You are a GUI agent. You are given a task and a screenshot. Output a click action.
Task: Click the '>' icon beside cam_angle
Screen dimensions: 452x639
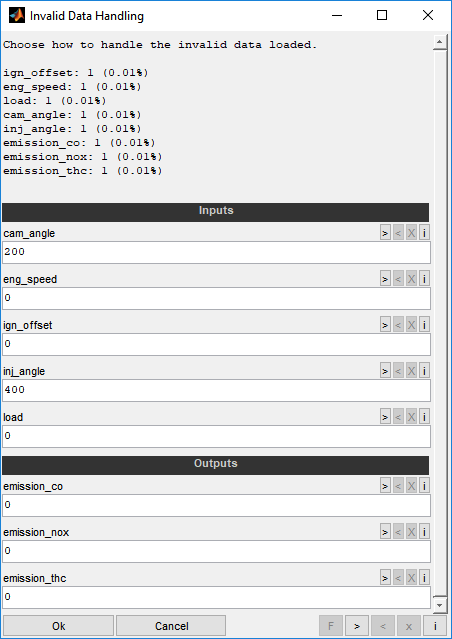pos(385,233)
